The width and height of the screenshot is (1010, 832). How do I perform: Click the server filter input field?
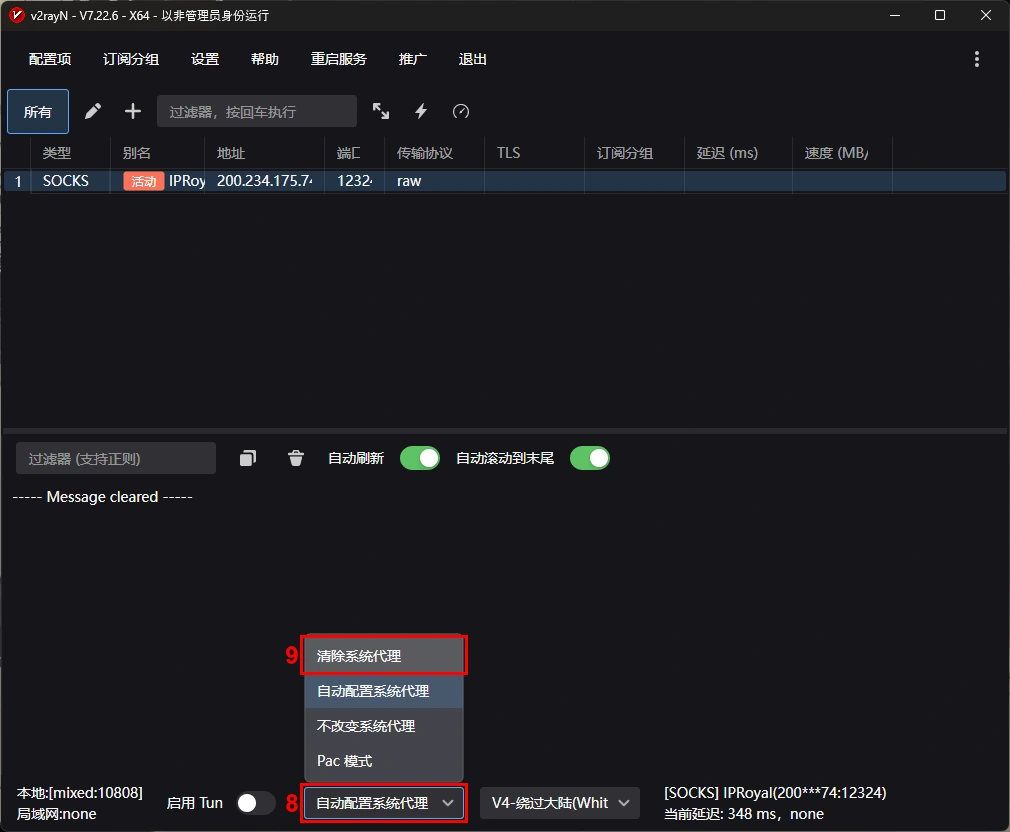[257, 111]
